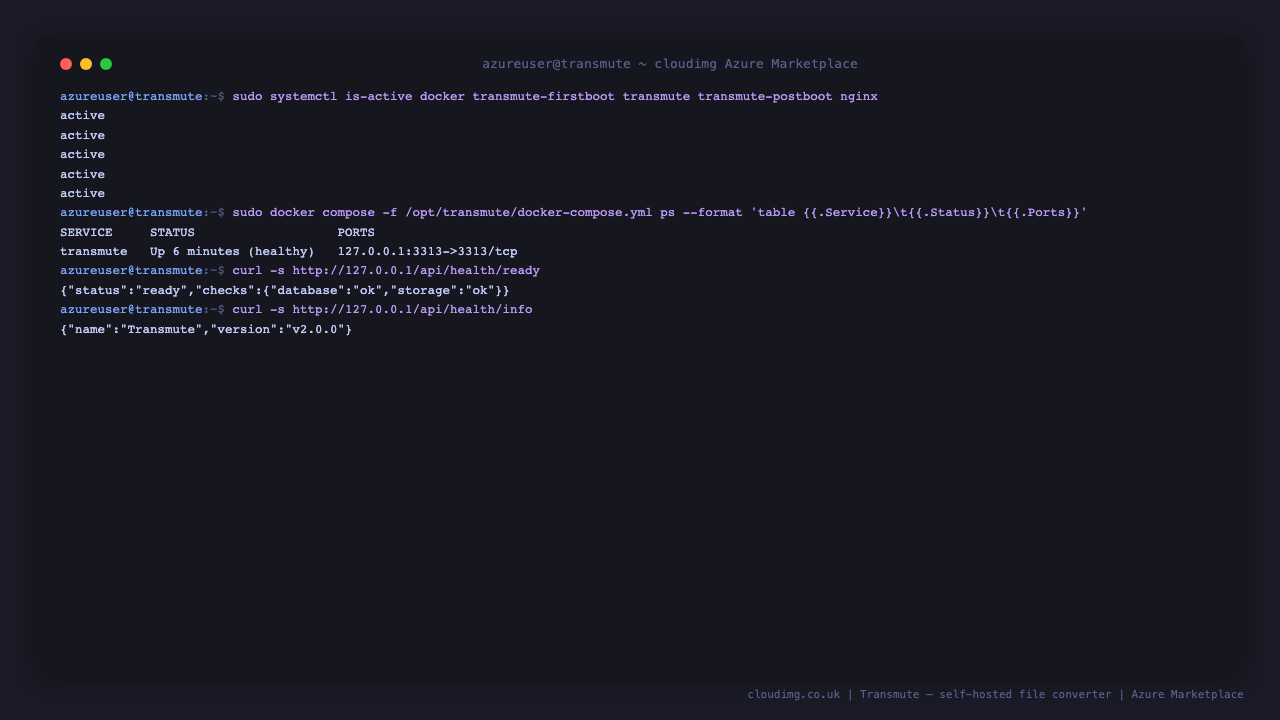Click the 'curl -s http://127.0.0.1/api/health/ready' command
1280x720 pixels.
(386, 271)
